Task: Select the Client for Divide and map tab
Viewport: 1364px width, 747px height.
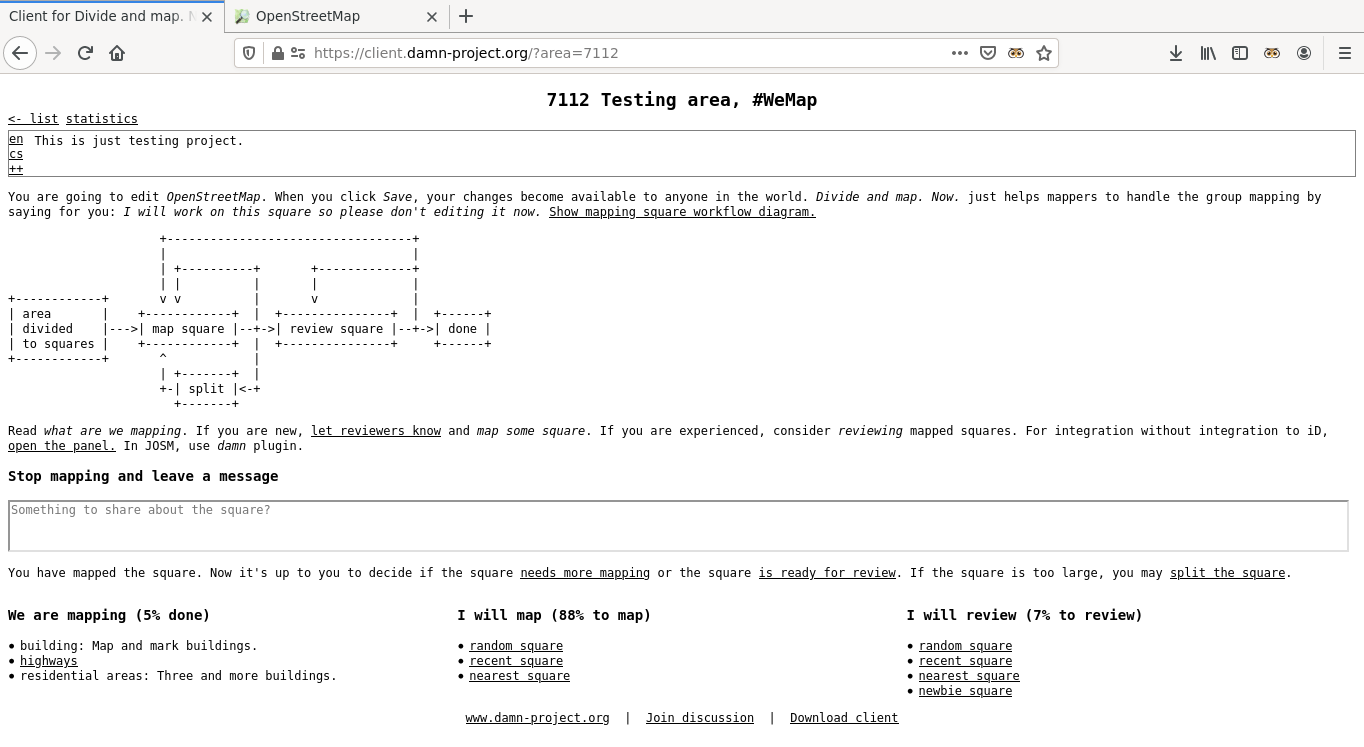Action: [x=112, y=16]
